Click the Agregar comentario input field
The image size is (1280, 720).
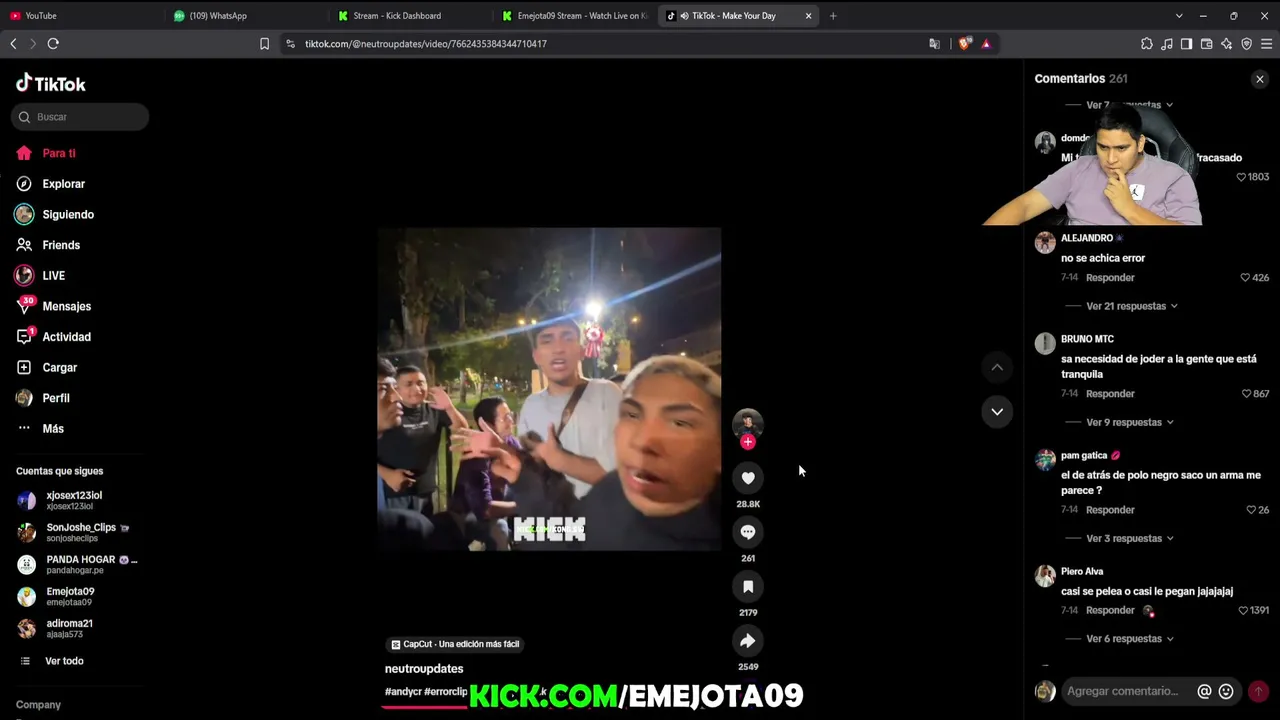pyautogui.click(x=1123, y=691)
